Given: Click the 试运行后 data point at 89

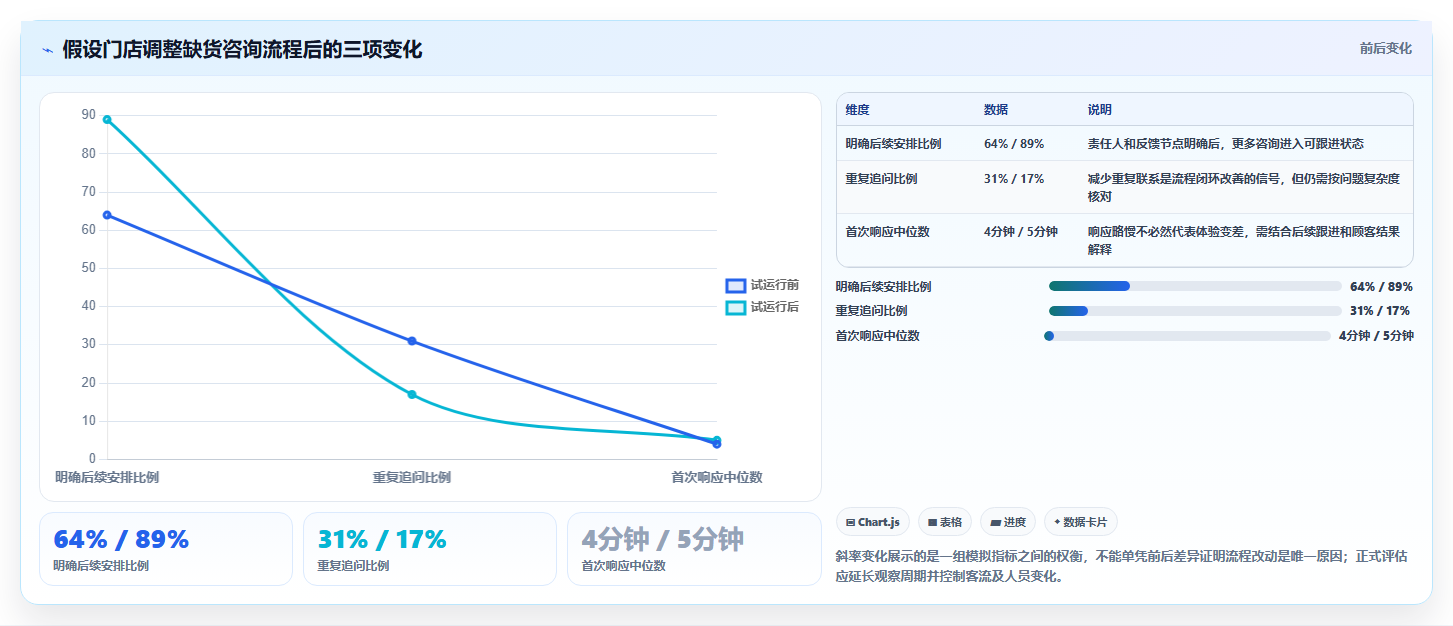Looking at the screenshot, I should pyautogui.click(x=107, y=119).
